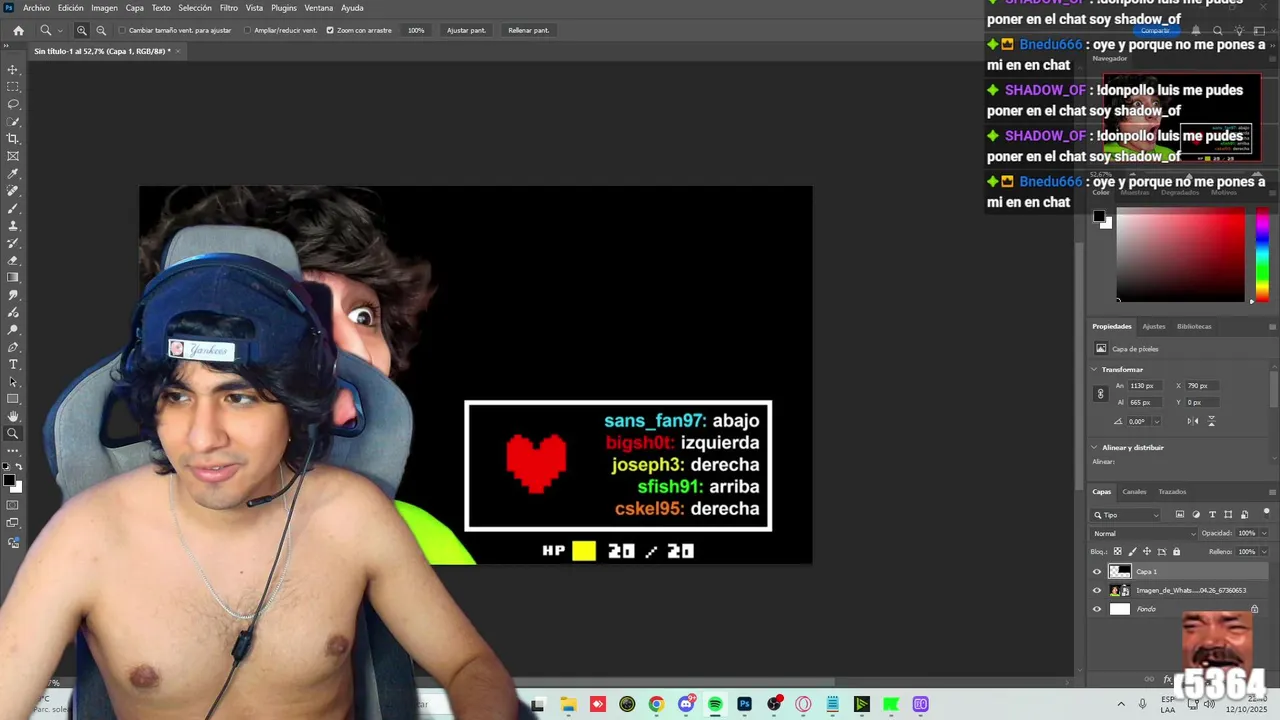The image size is (1280, 720).
Task: Hide the Capa 1 layer
Action: point(1097,572)
